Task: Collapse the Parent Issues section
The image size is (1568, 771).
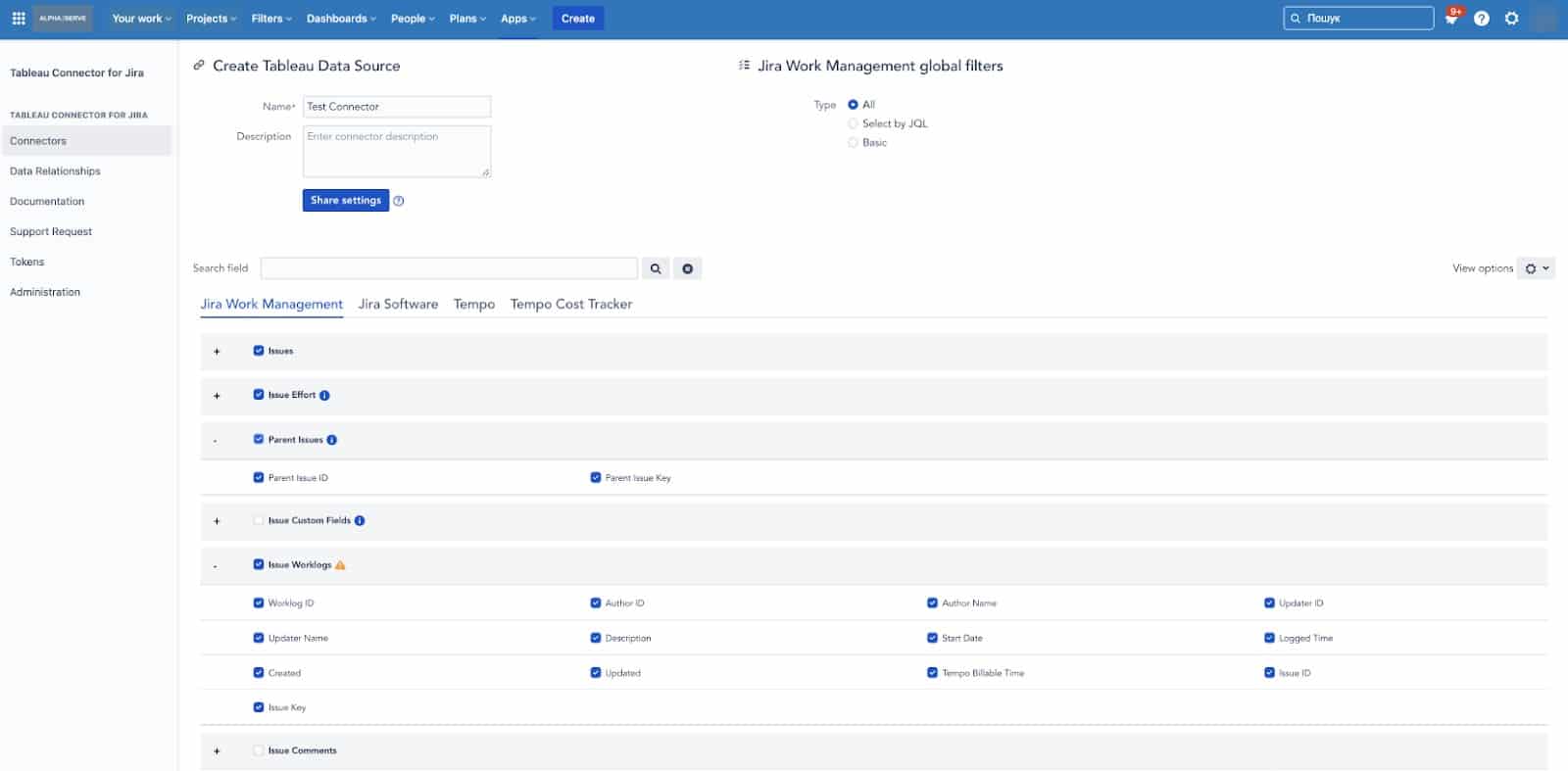Action: tap(216, 441)
